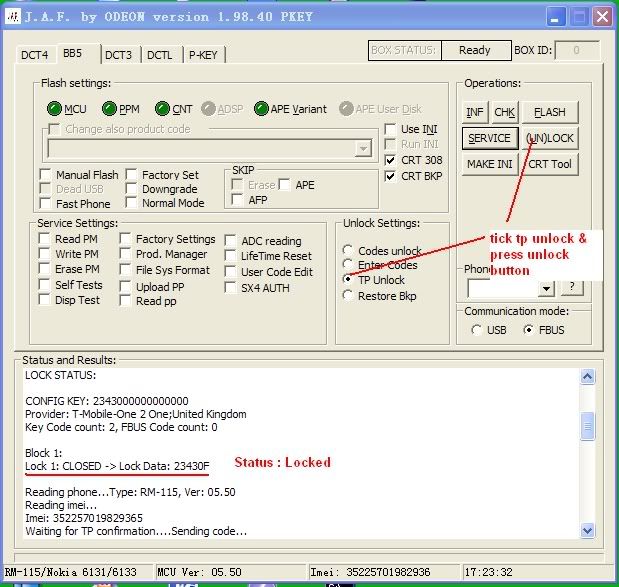This screenshot has width=619, height=587.
Task: Click the SERVICE button
Action: (490, 138)
